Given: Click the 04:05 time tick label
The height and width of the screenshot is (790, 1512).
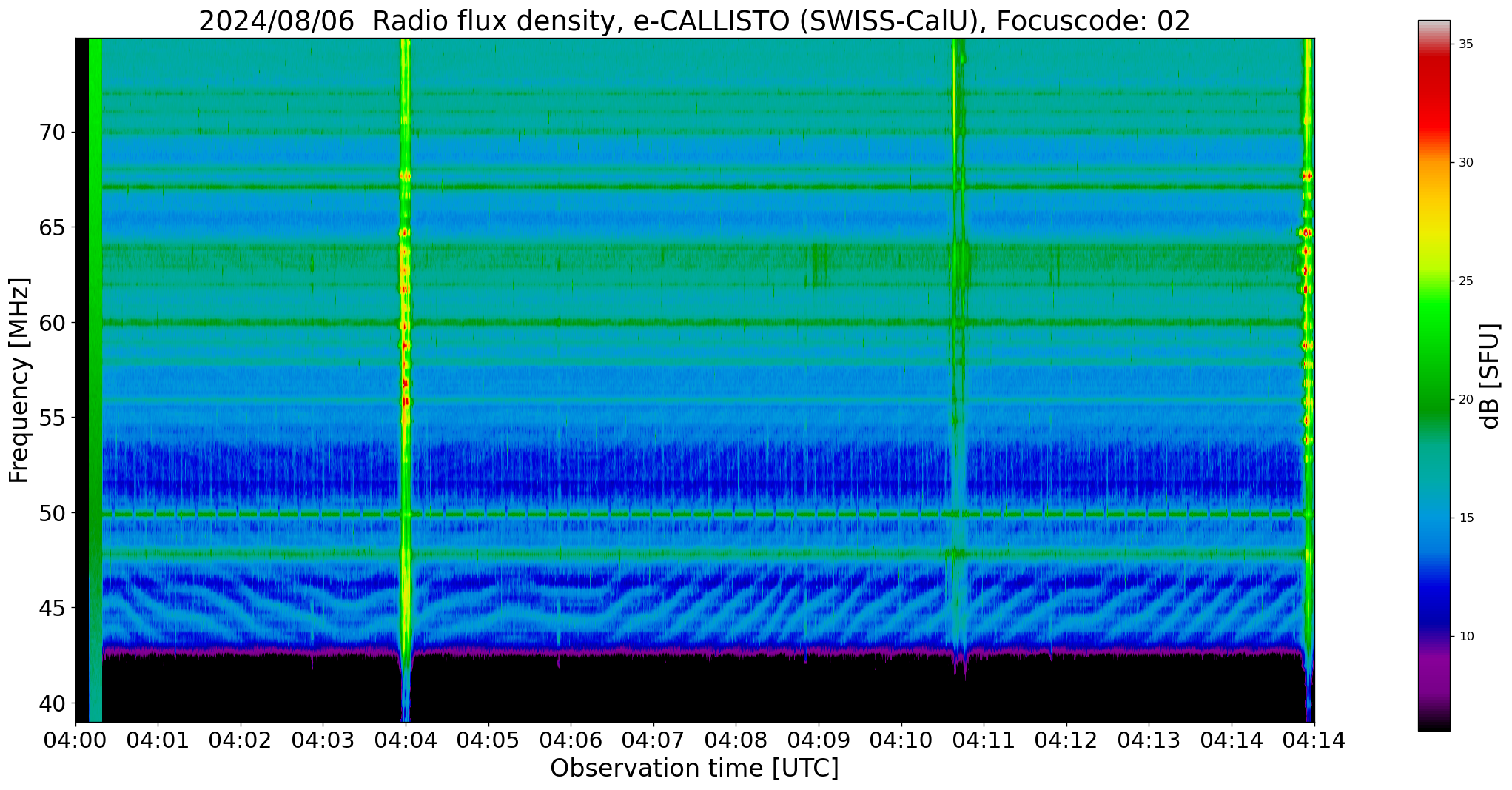Looking at the screenshot, I should tap(488, 740).
